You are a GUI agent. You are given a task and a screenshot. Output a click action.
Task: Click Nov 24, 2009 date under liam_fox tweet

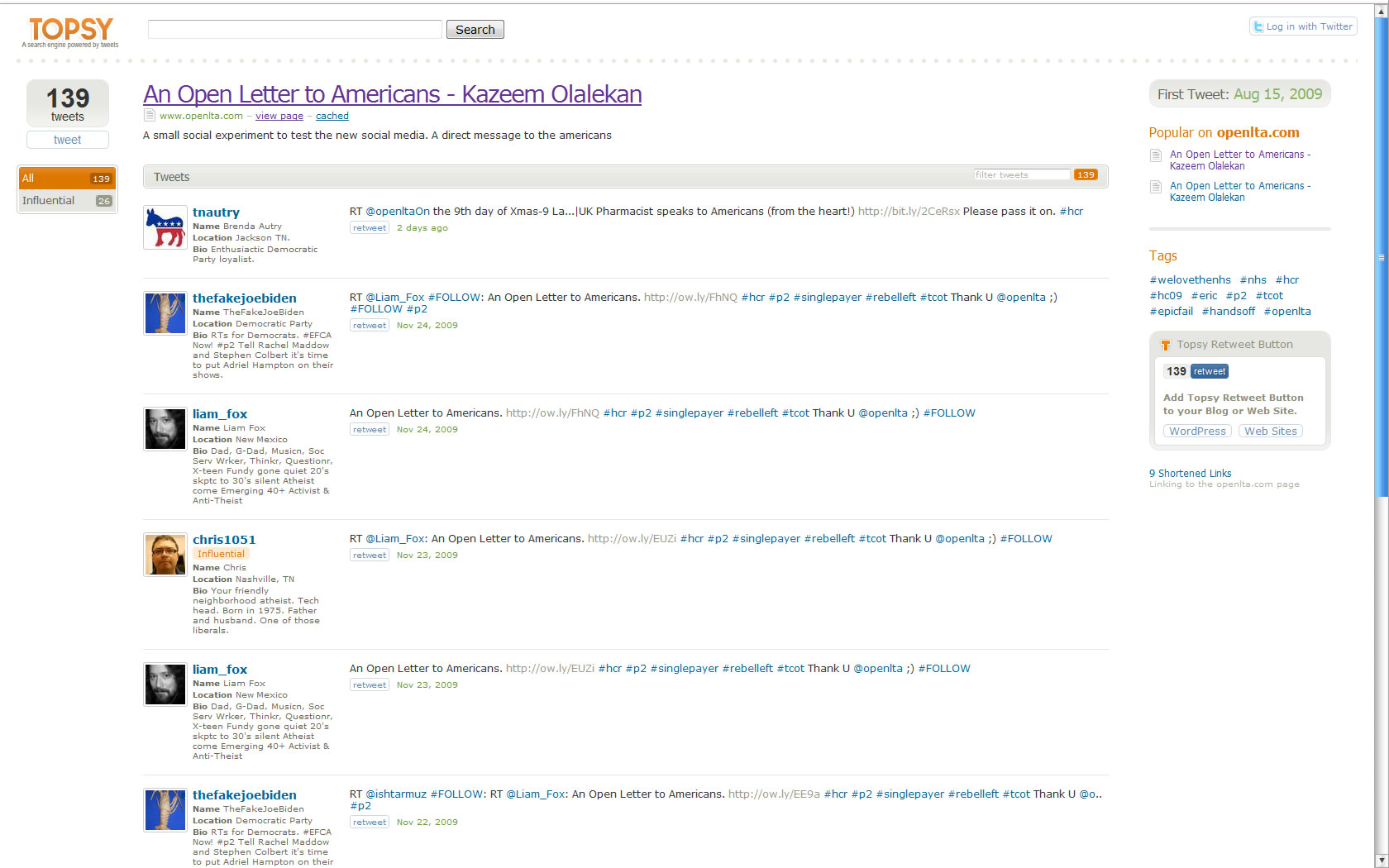tap(427, 430)
